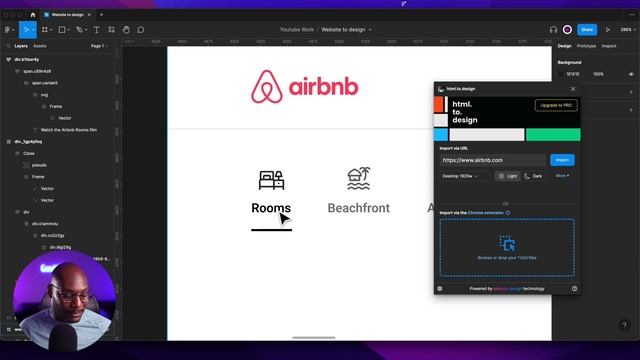Open the Pen tool dropdown arrow
Image resolution: width=640 pixels, height=360 pixels.
pos(86,30)
